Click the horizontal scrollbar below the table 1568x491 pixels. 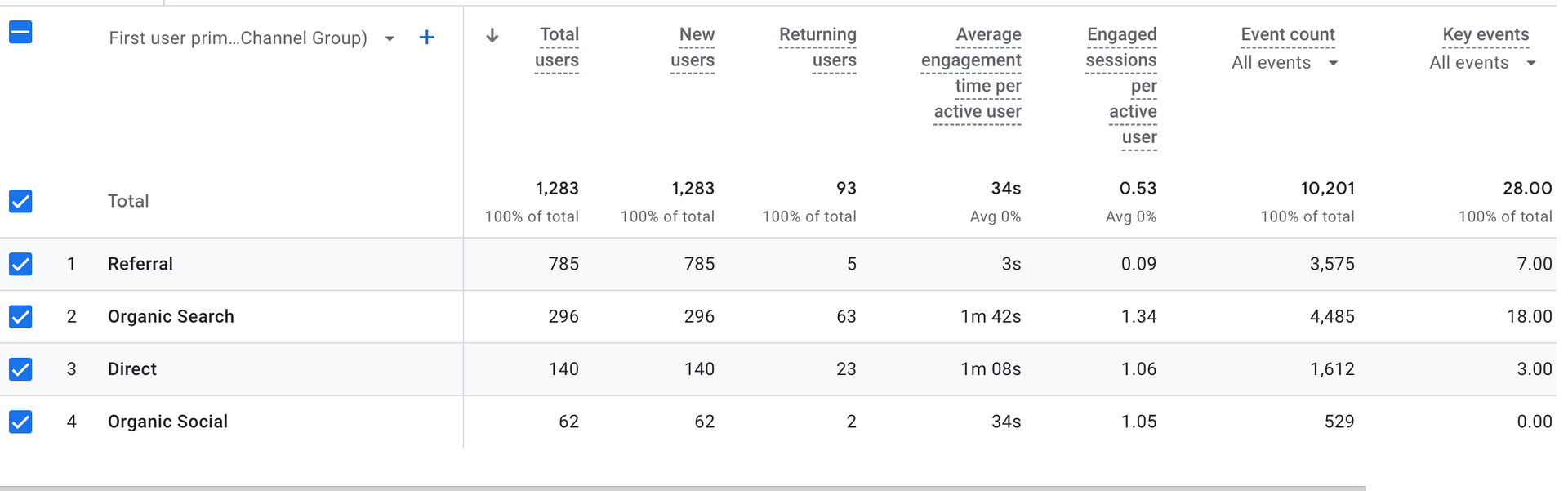[x=683, y=488]
